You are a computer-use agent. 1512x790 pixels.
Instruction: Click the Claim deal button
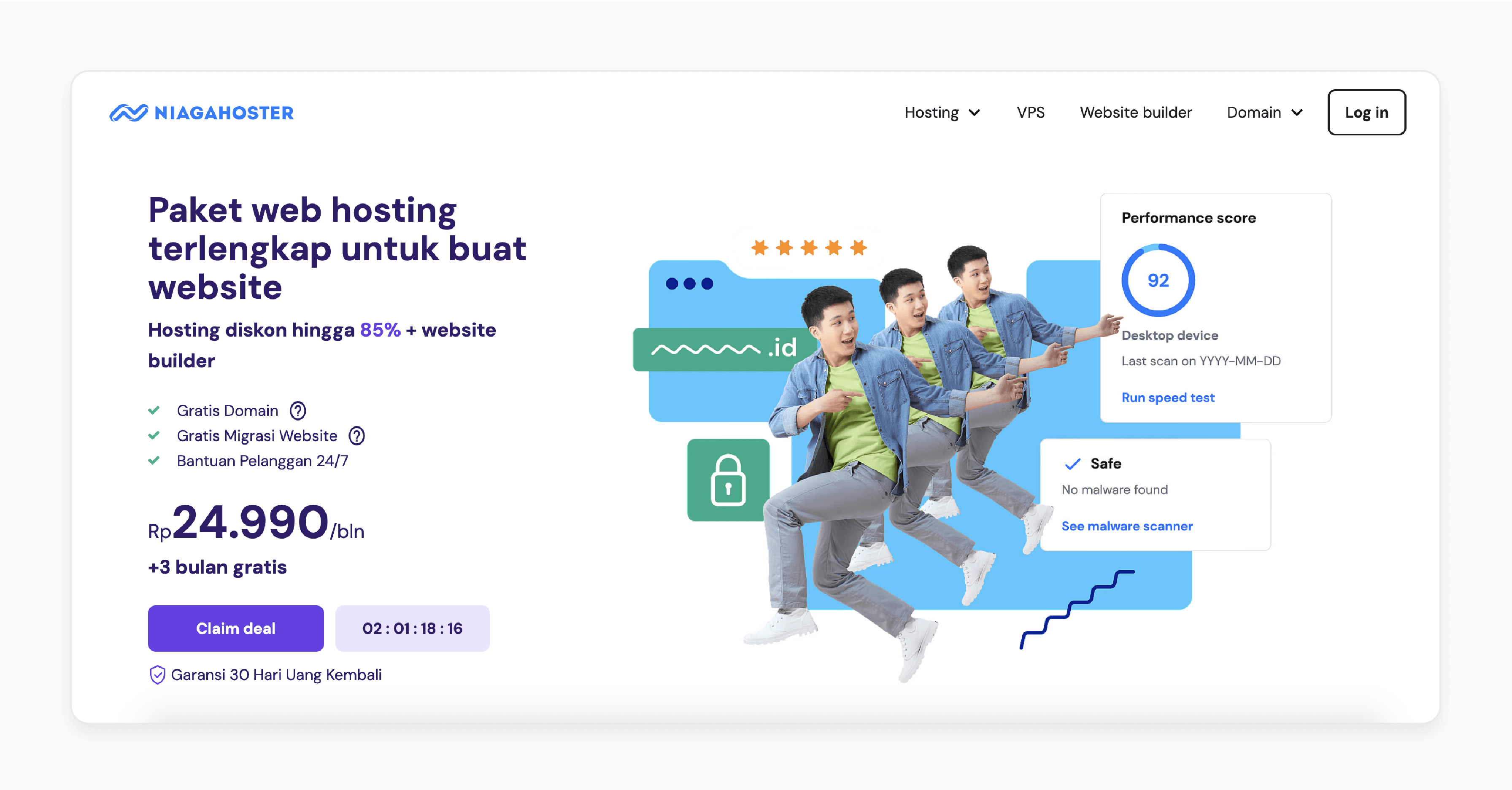click(235, 628)
